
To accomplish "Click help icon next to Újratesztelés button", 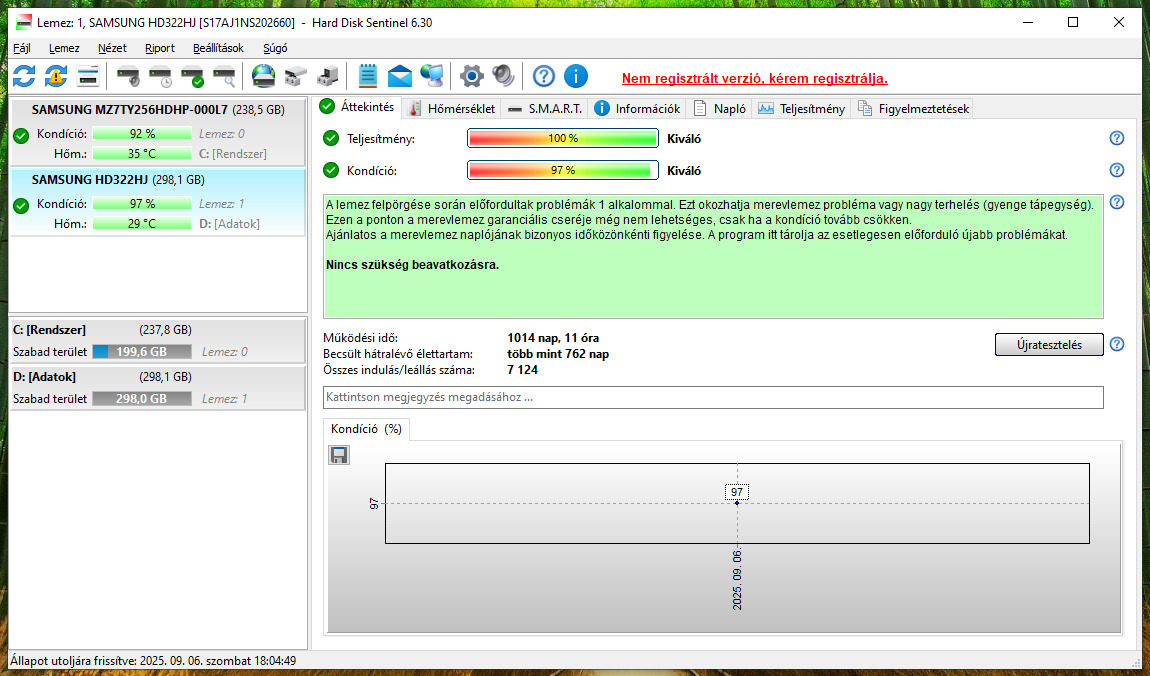I will [x=1116, y=344].
